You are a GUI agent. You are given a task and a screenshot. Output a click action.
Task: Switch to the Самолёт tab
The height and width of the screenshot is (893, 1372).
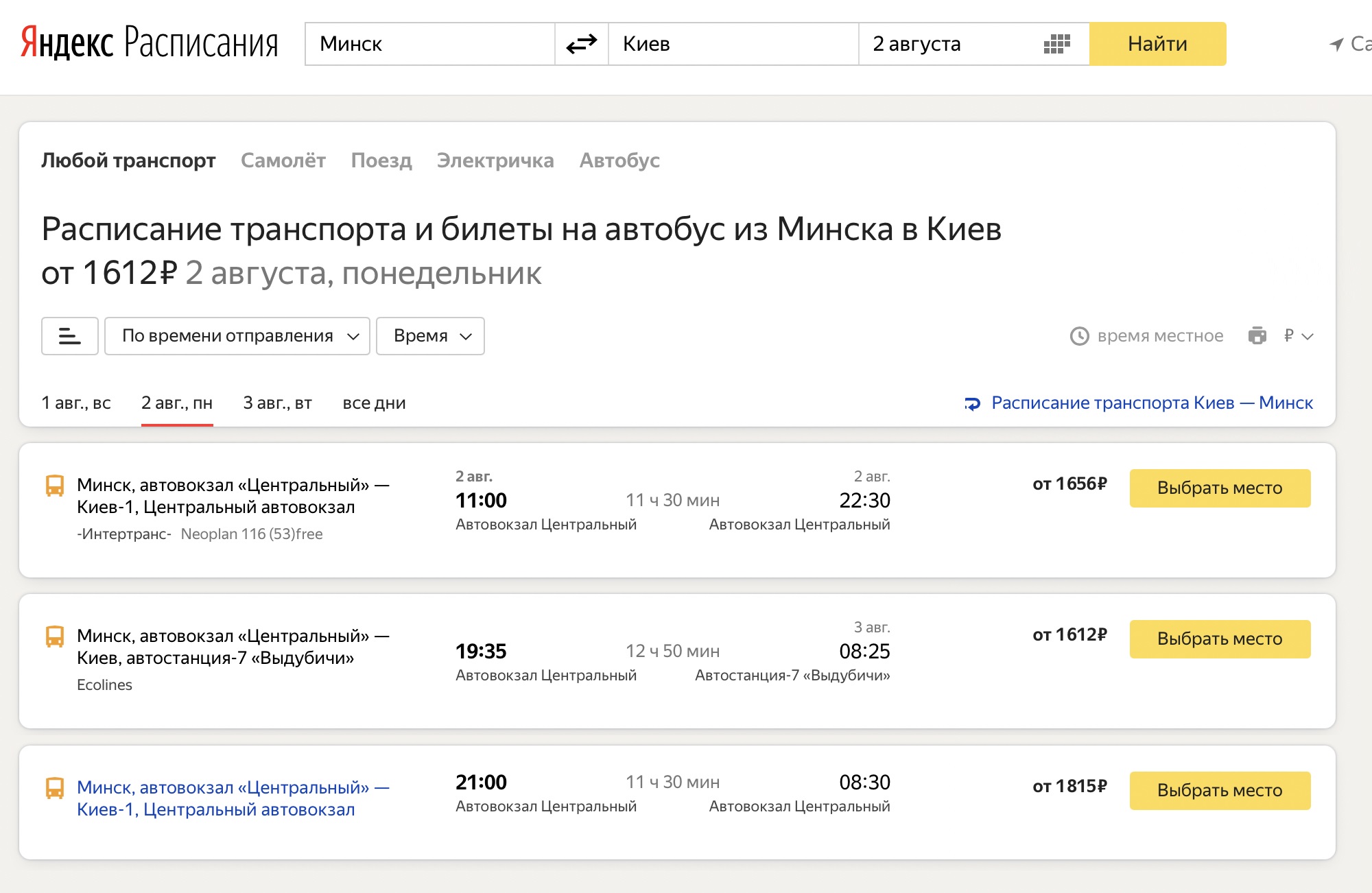(283, 160)
